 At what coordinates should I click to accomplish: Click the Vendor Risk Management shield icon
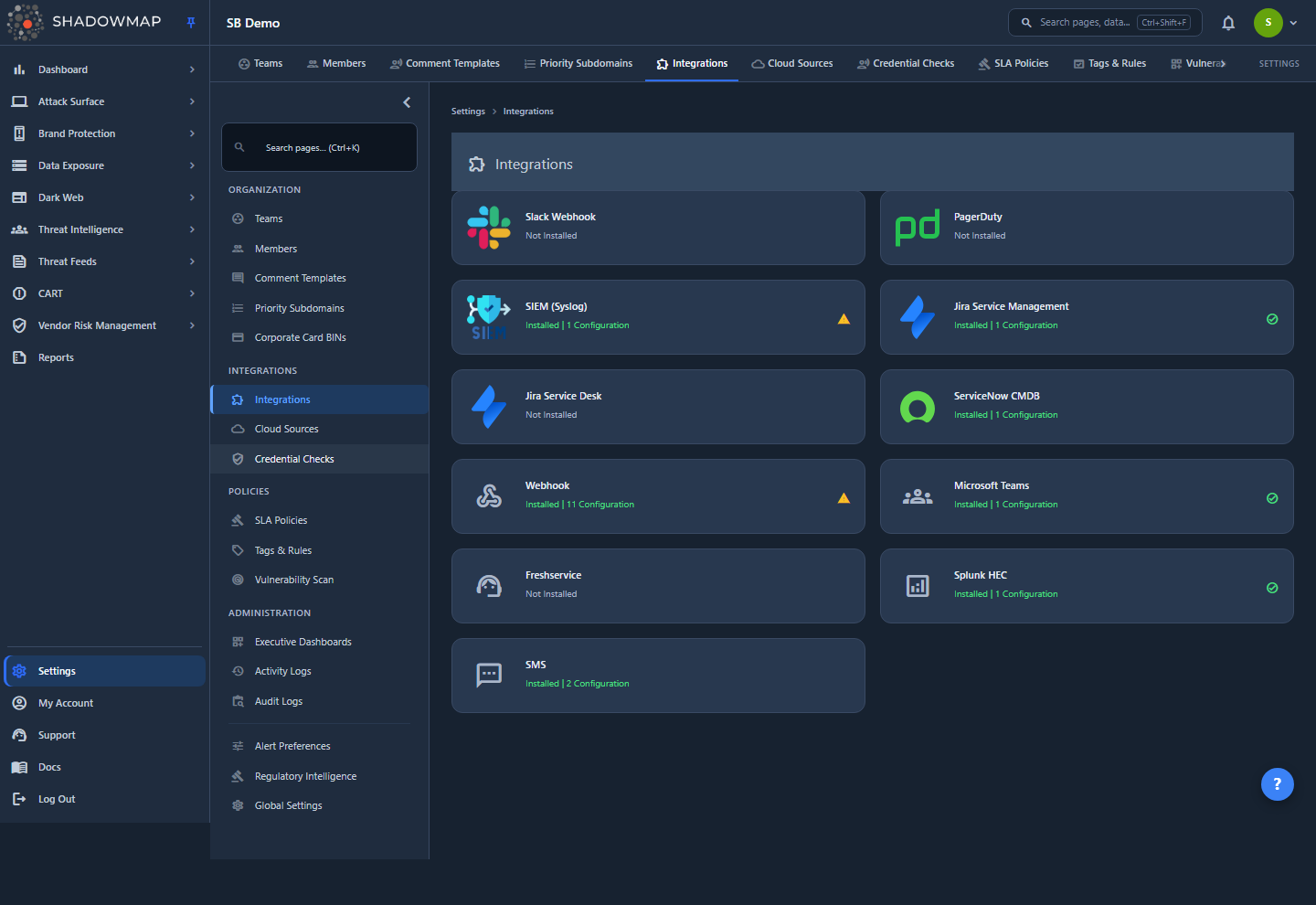19,325
